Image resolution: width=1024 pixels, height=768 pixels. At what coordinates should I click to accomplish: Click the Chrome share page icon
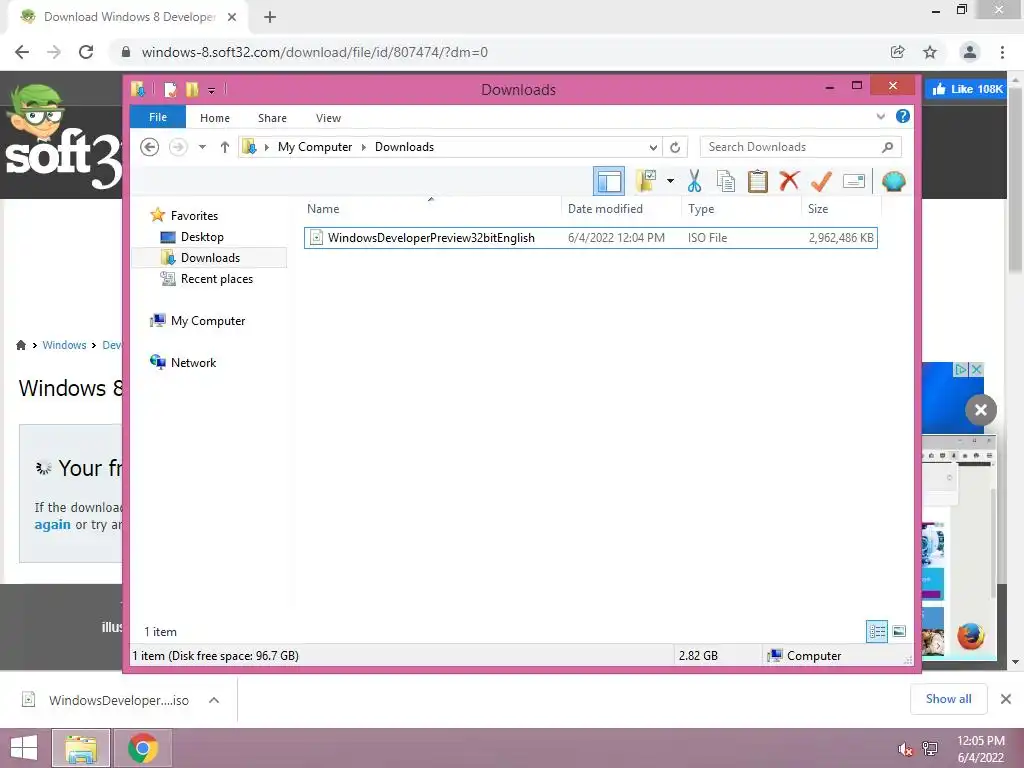tap(897, 52)
